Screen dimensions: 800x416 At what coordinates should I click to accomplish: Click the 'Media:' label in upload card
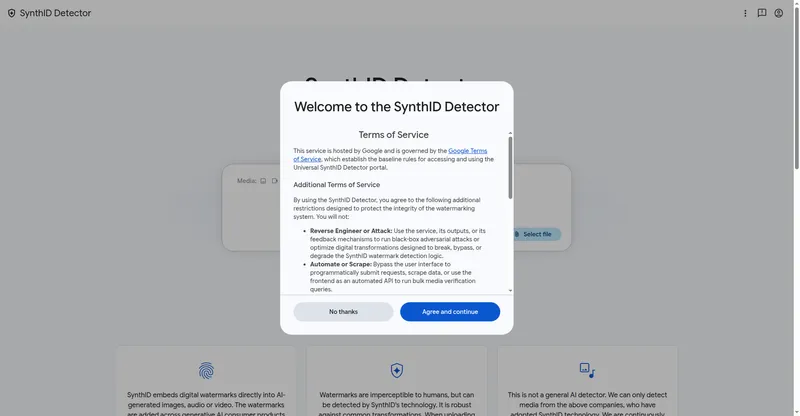tap(246, 181)
